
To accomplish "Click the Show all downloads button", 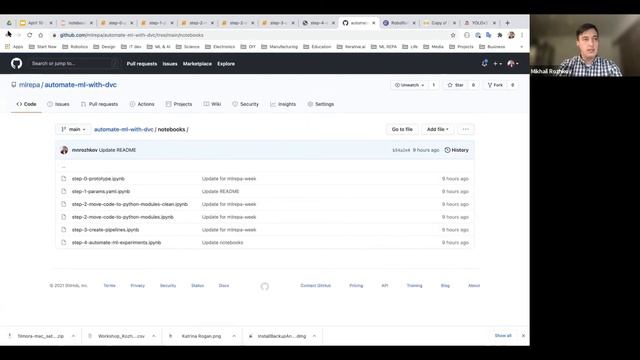I will tap(503, 336).
